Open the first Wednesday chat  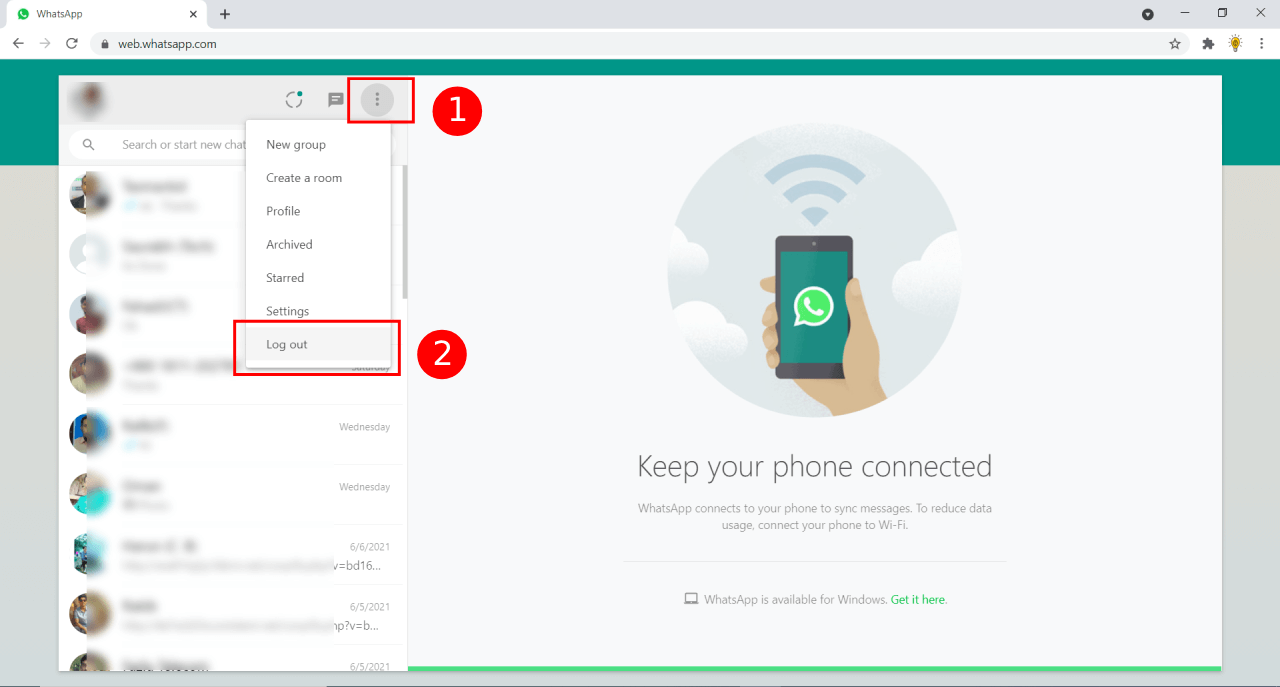coord(233,435)
